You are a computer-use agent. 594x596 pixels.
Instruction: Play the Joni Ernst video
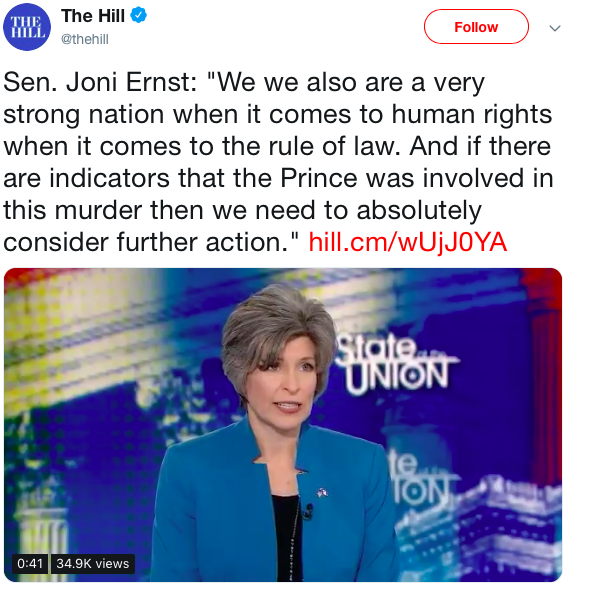coord(283,425)
